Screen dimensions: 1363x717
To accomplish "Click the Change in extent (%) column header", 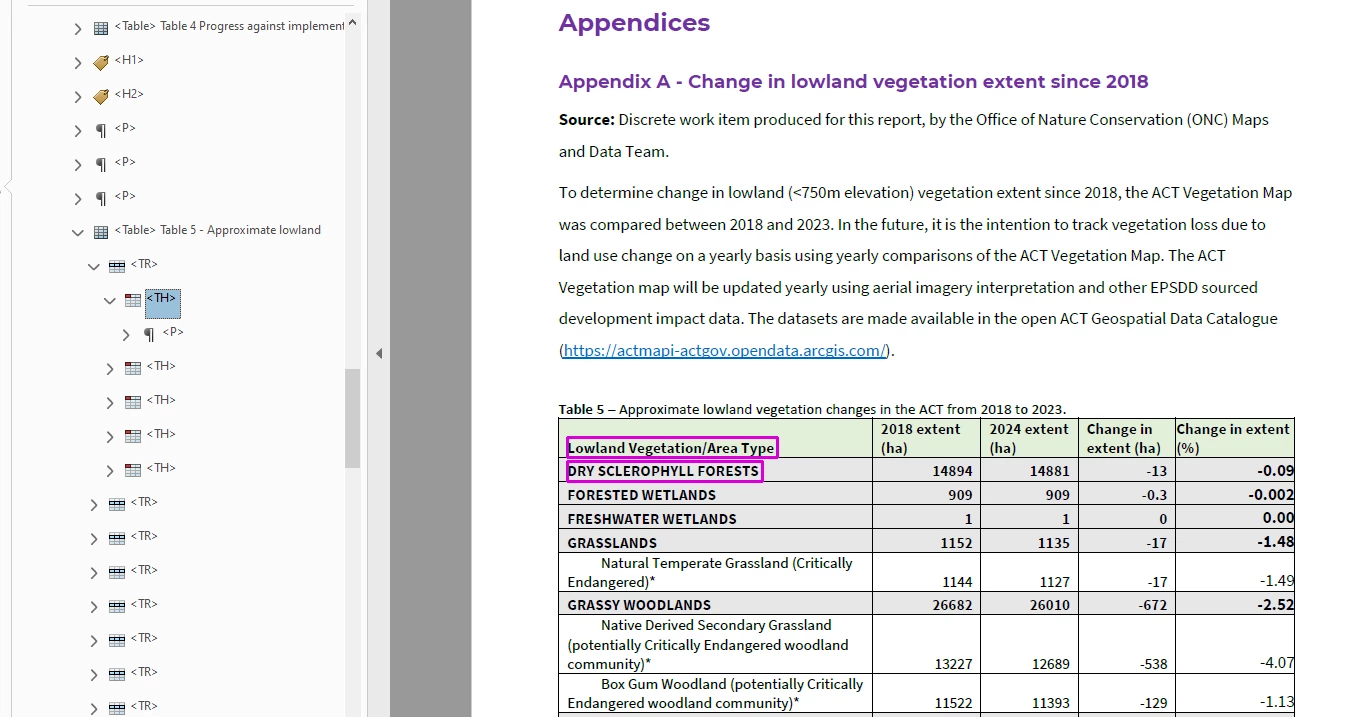I will point(1234,438).
